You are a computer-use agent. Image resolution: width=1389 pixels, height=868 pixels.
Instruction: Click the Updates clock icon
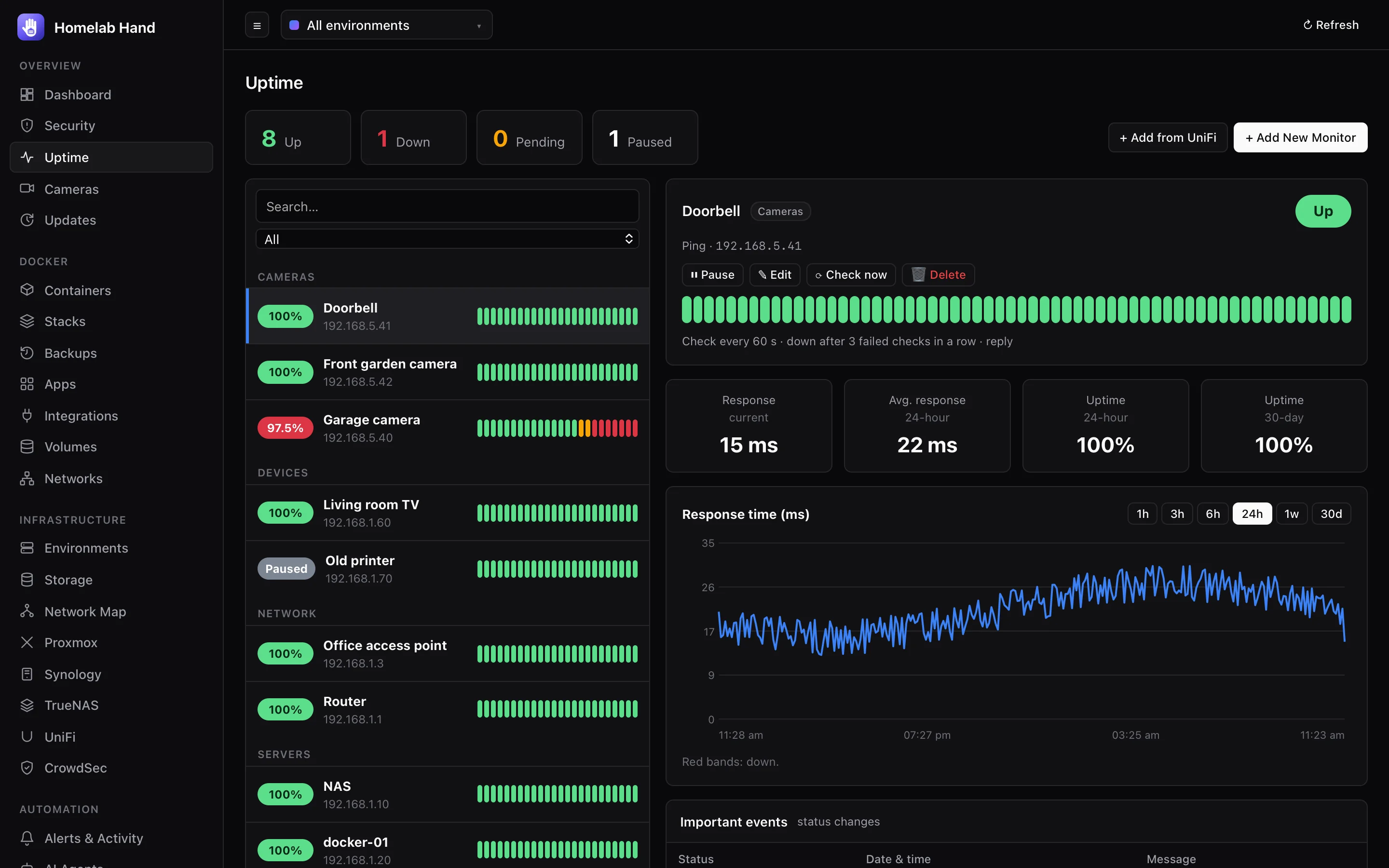(x=27, y=220)
